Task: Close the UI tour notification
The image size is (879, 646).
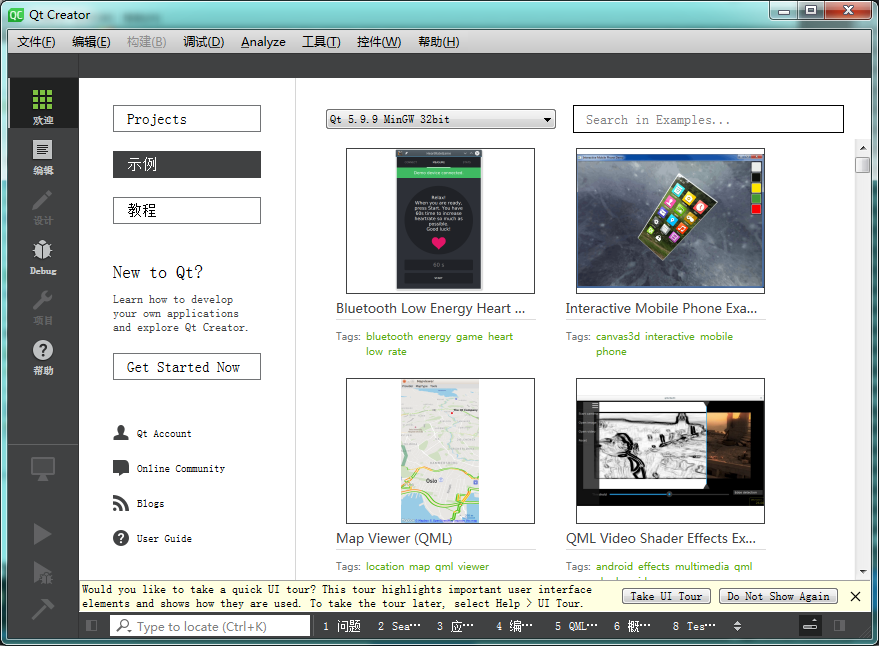Action: tap(855, 596)
